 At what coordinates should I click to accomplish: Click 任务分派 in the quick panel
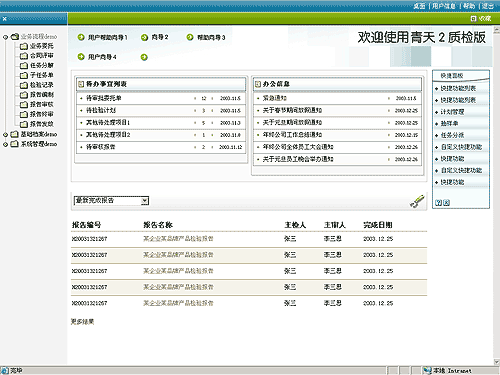point(452,135)
